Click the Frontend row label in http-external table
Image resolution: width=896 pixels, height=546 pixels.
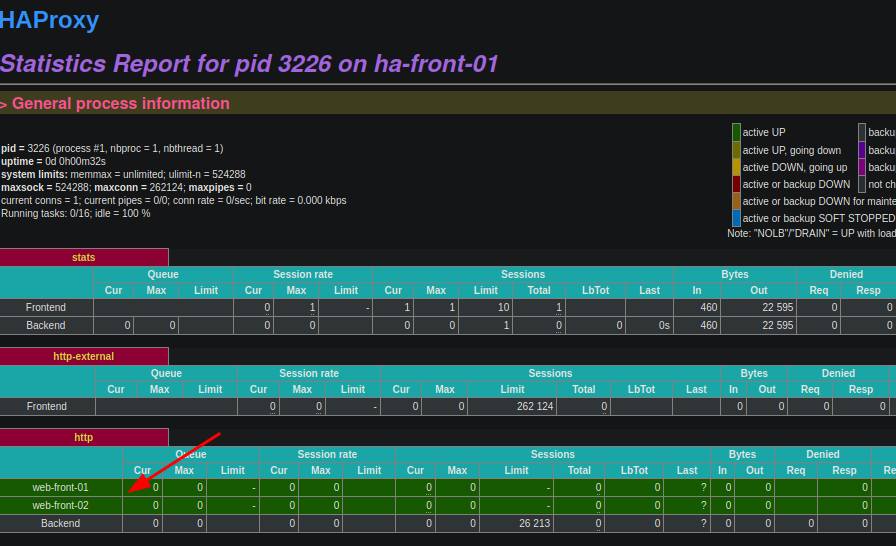tap(47, 407)
